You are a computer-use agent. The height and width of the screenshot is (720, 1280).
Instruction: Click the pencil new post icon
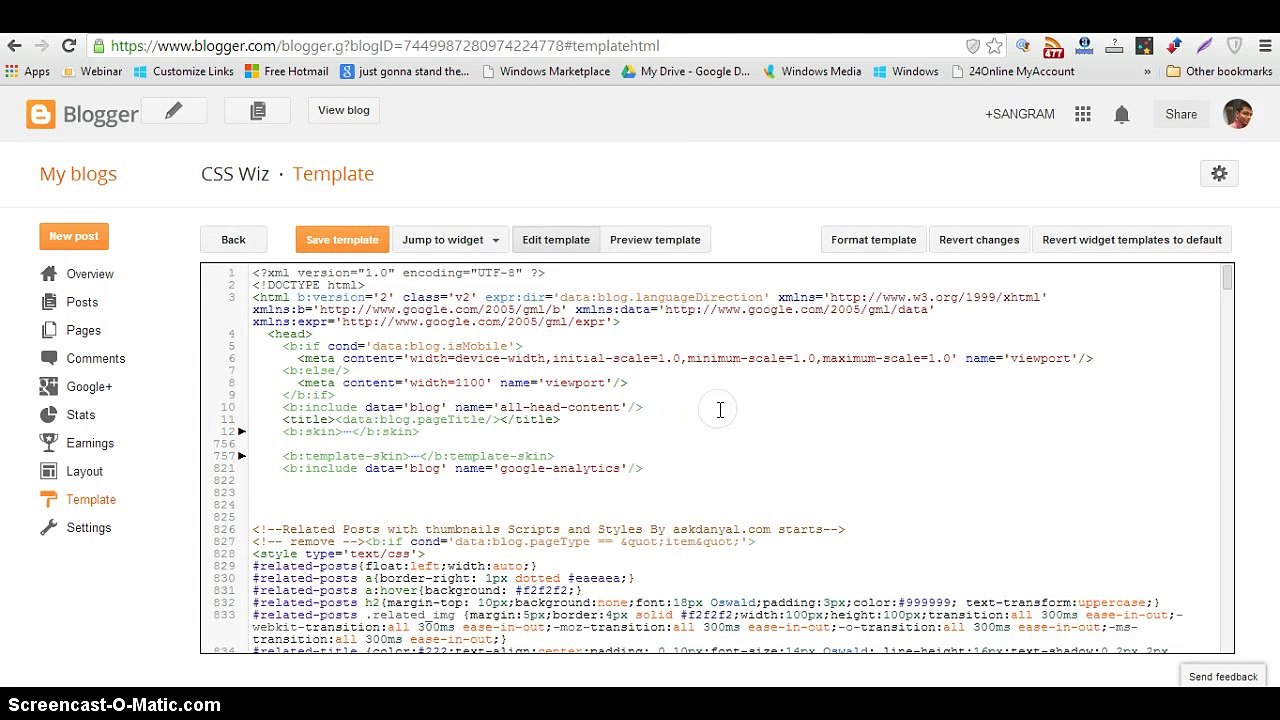tap(173, 111)
